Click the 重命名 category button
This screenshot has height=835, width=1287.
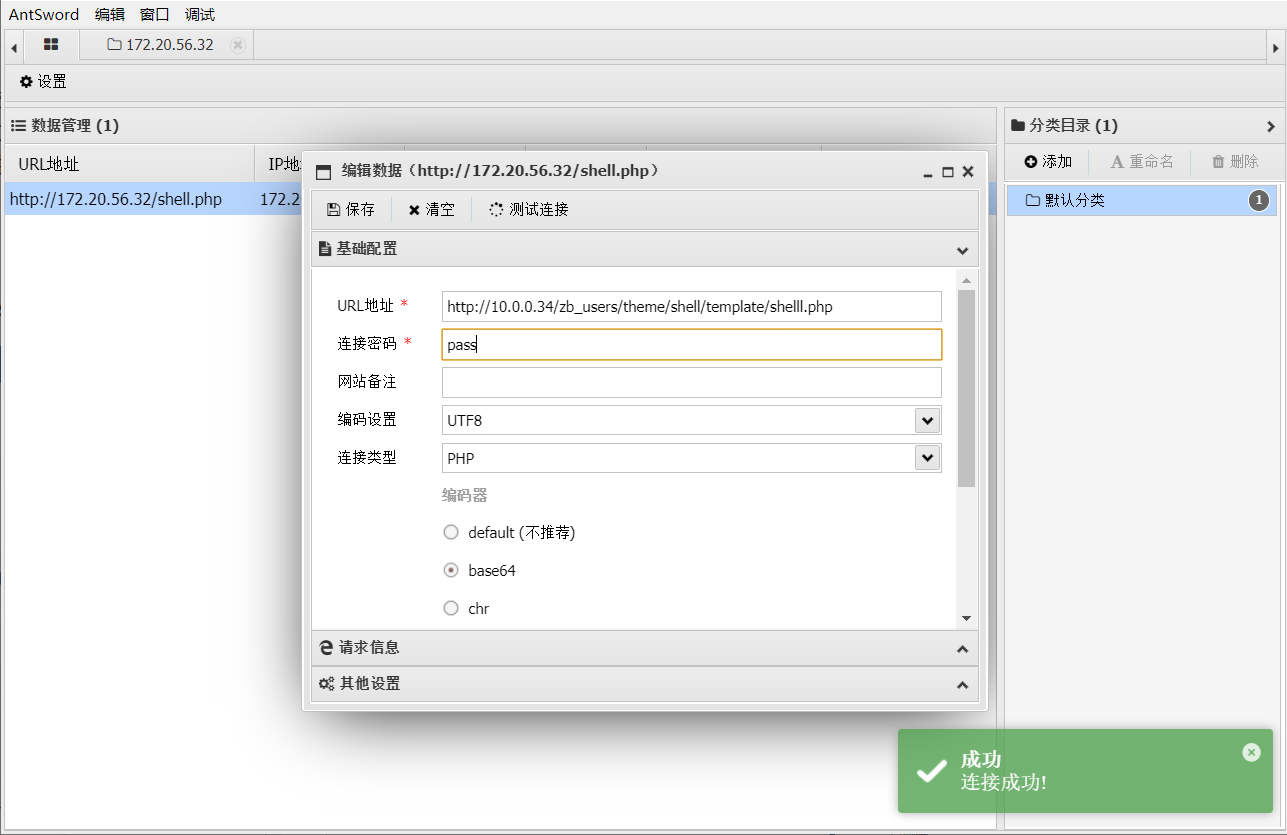1142,162
